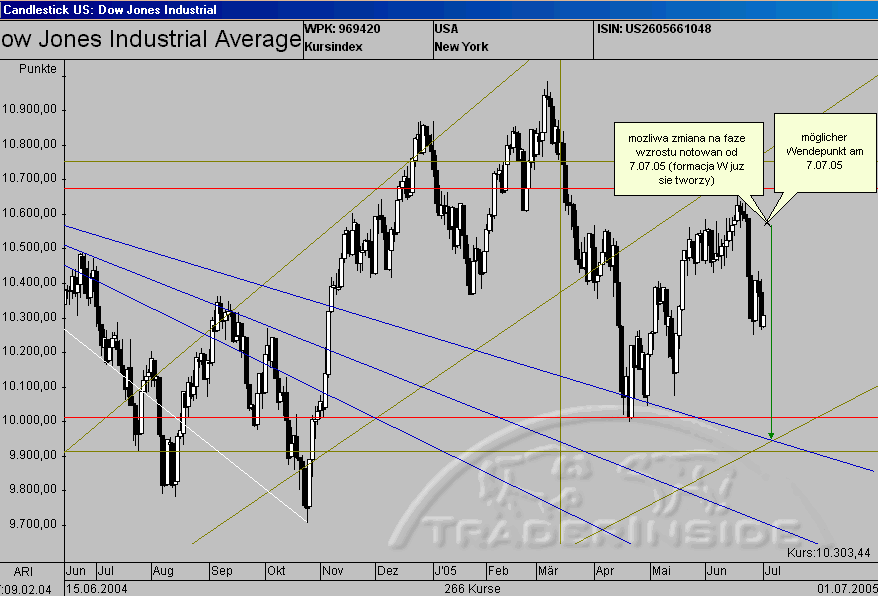Screen dimensions: 878x596
Task: Click the 'Aug' month marker
Action: tap(163, 571)
